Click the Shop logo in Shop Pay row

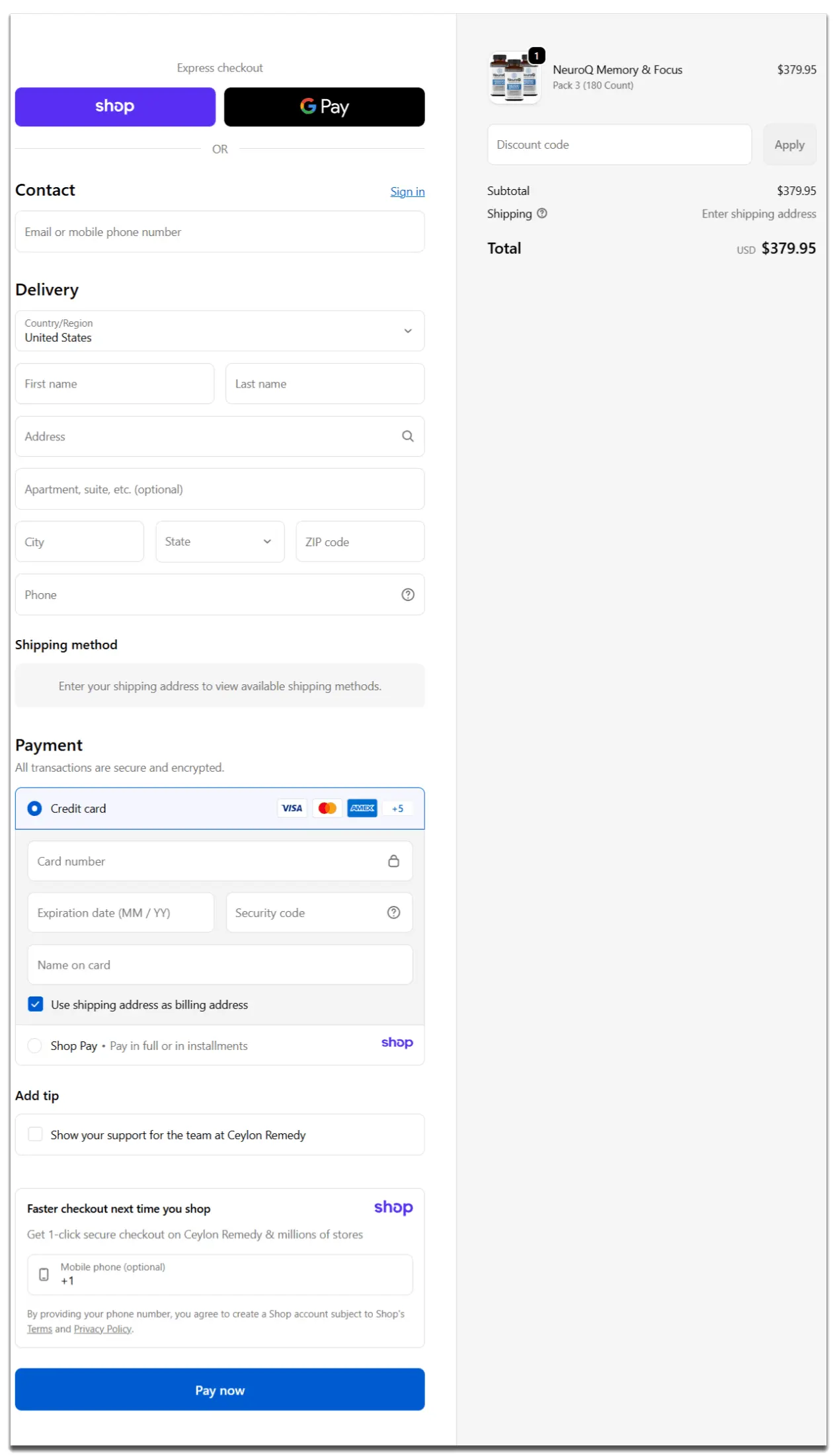tap(397, 1043)
